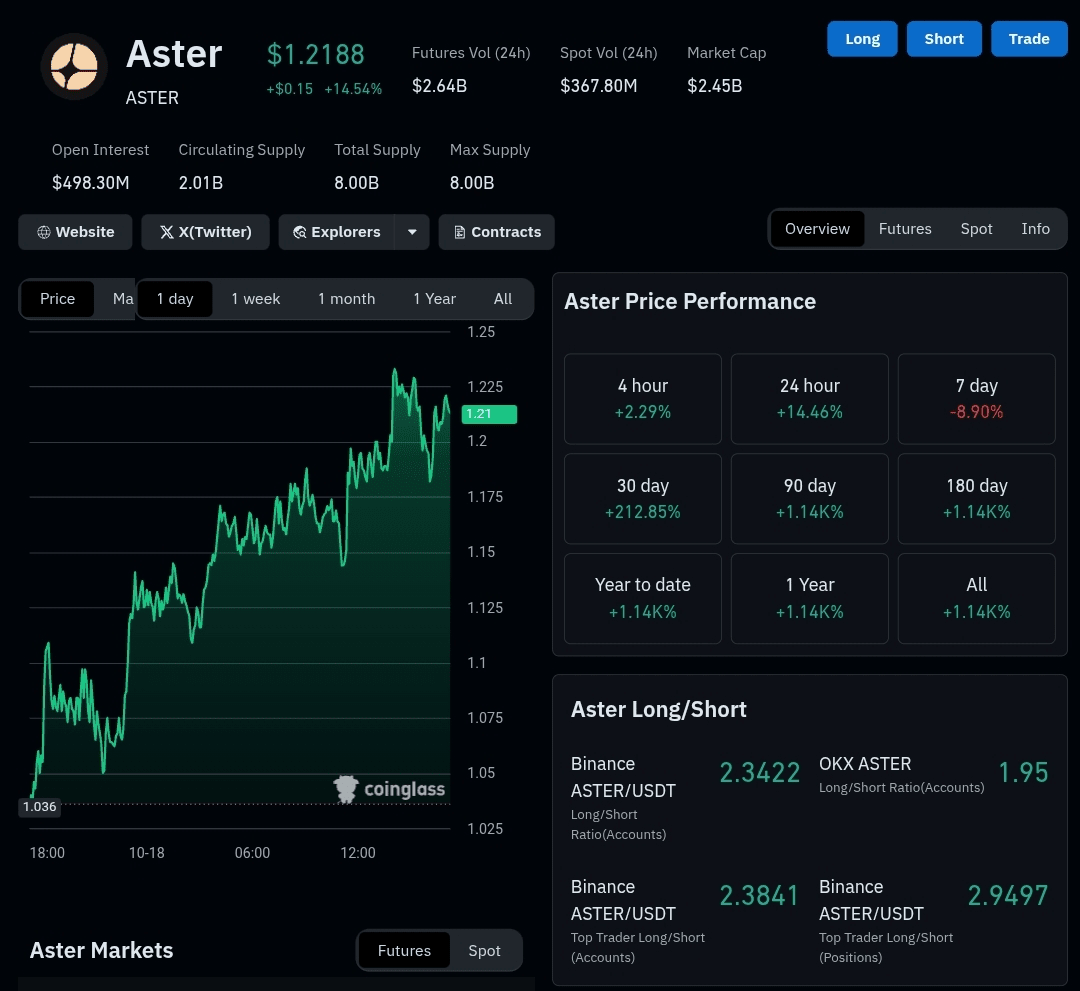Click the +14.54% change value
This screenshot has height=991, width=1080.
click(x=353, y=89)
